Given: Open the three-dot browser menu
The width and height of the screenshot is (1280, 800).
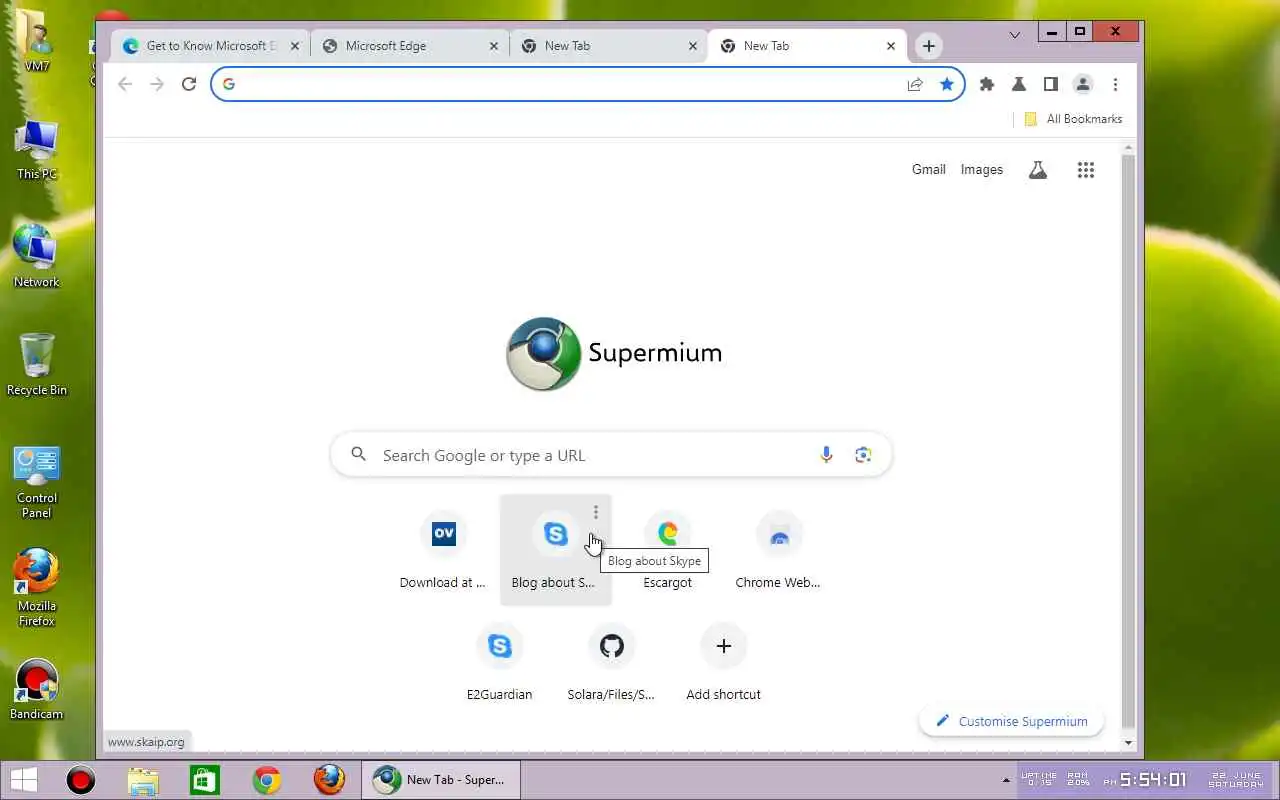Looking at the screenshot, I should coord(1115,84).
